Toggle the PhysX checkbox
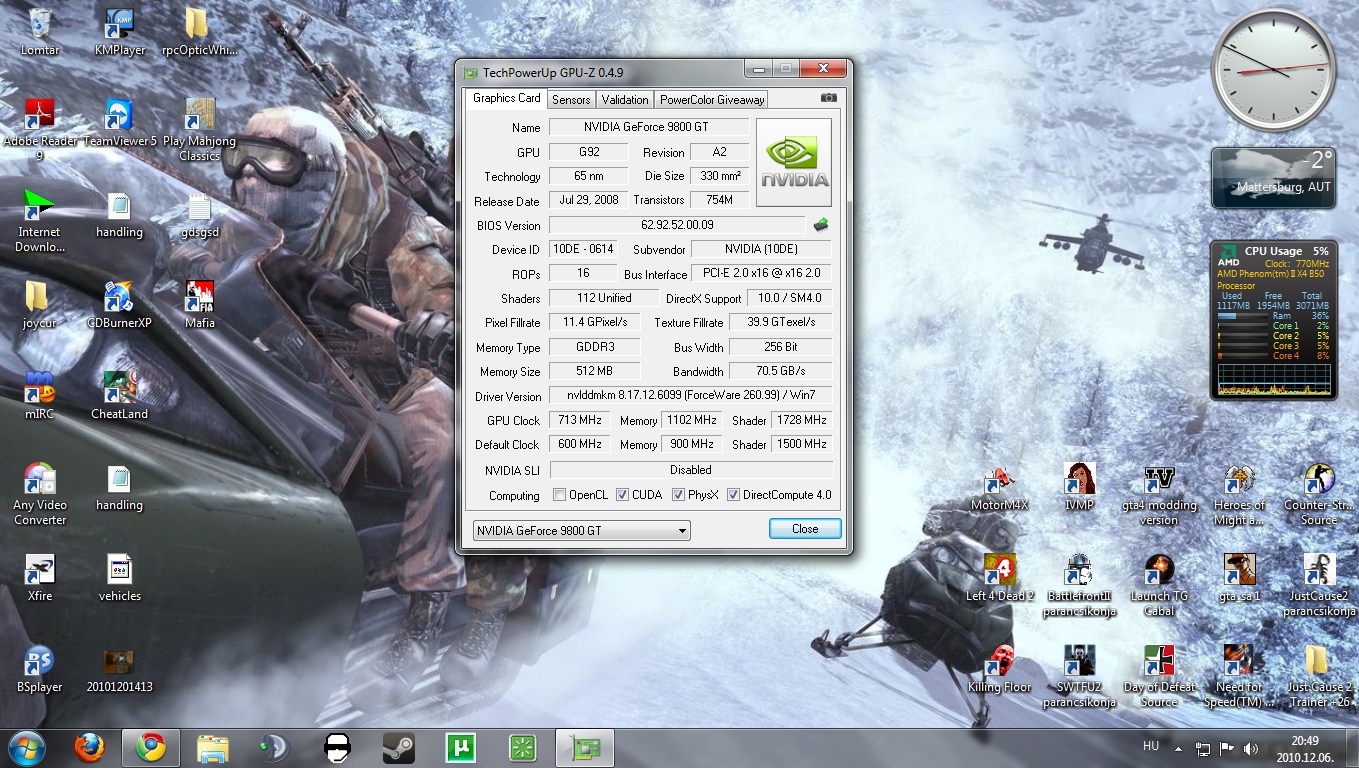Viewport: 1359px width, 769px height. [x=678, y=495]
